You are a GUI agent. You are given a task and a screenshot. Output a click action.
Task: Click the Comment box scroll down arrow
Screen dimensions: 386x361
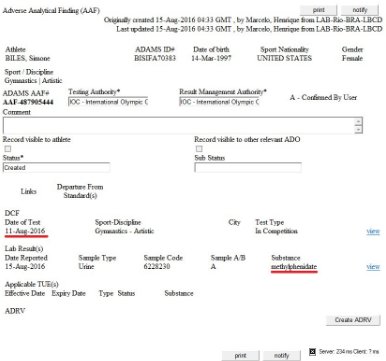[359, 129]
